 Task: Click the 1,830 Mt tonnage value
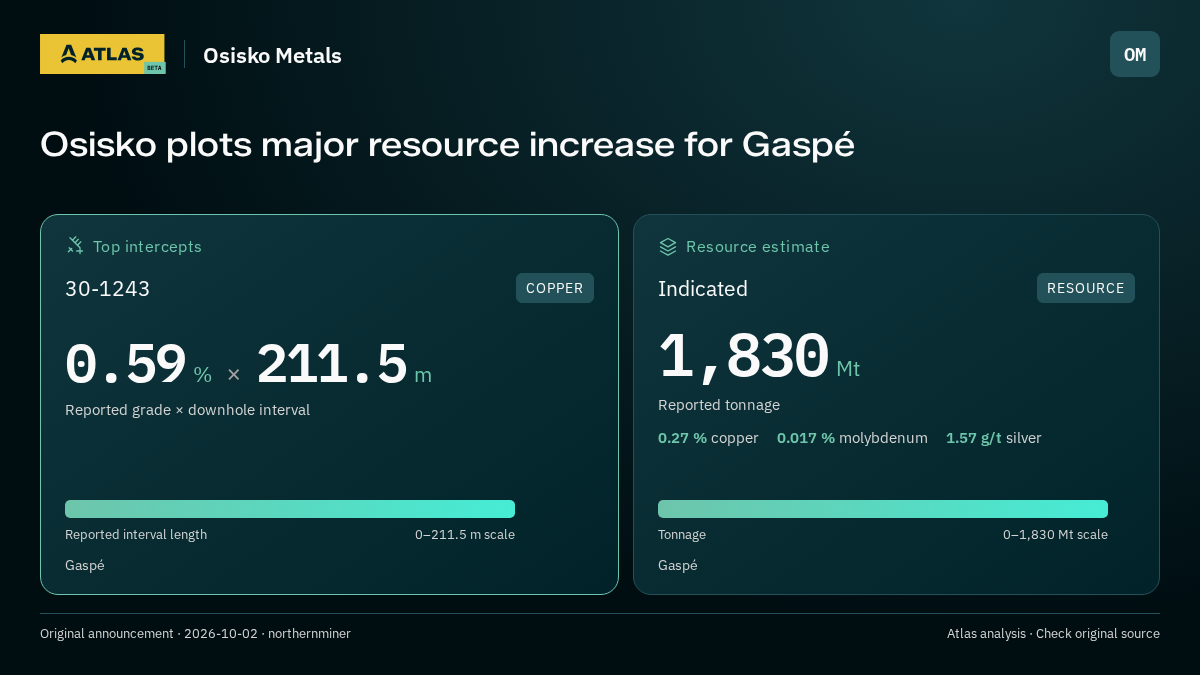pos(759,357)
